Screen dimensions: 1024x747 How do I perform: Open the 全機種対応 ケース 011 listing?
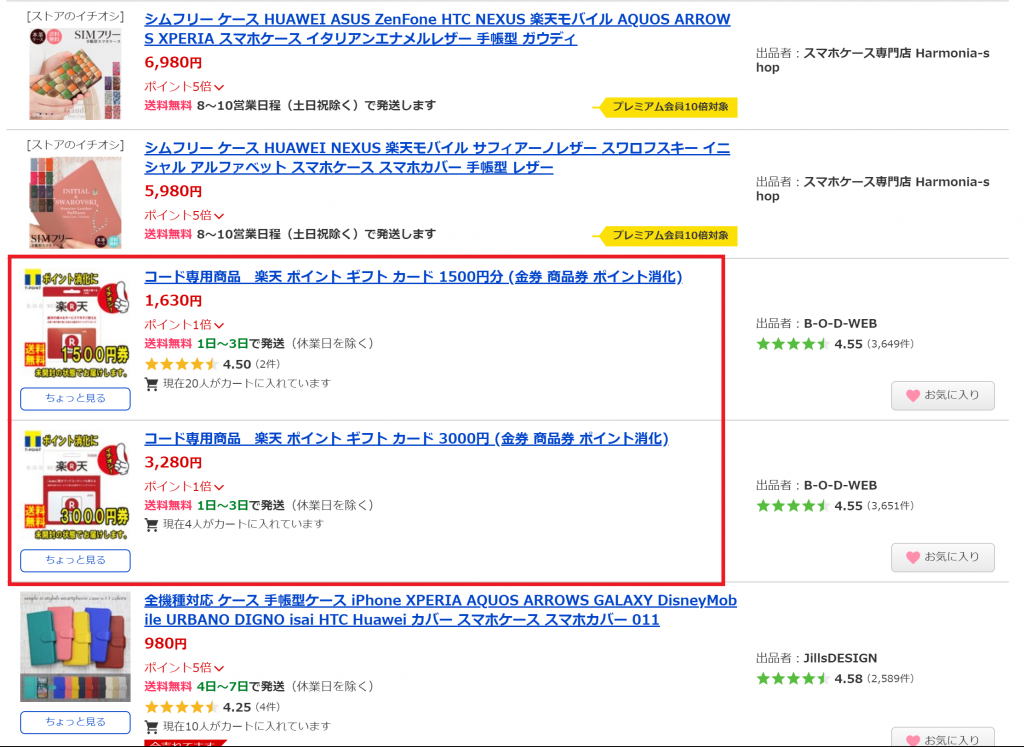440,610
